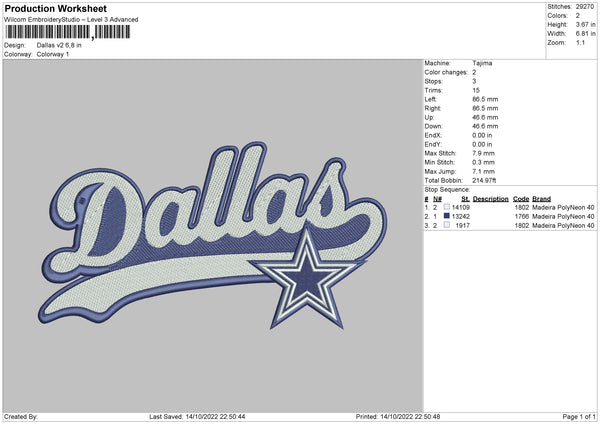The width and height of the screenshot is (600, 424).
Task: Click the Min Stitch value 0.3 mm
Action: tap(483, 163)
